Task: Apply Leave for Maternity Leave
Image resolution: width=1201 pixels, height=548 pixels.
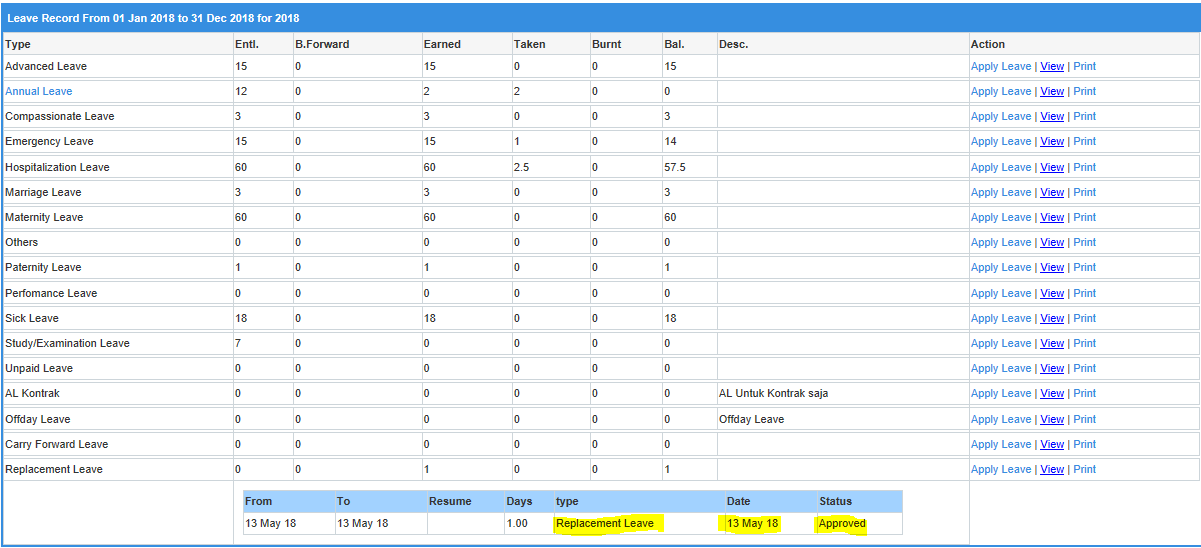Action: pos(1001,217)
